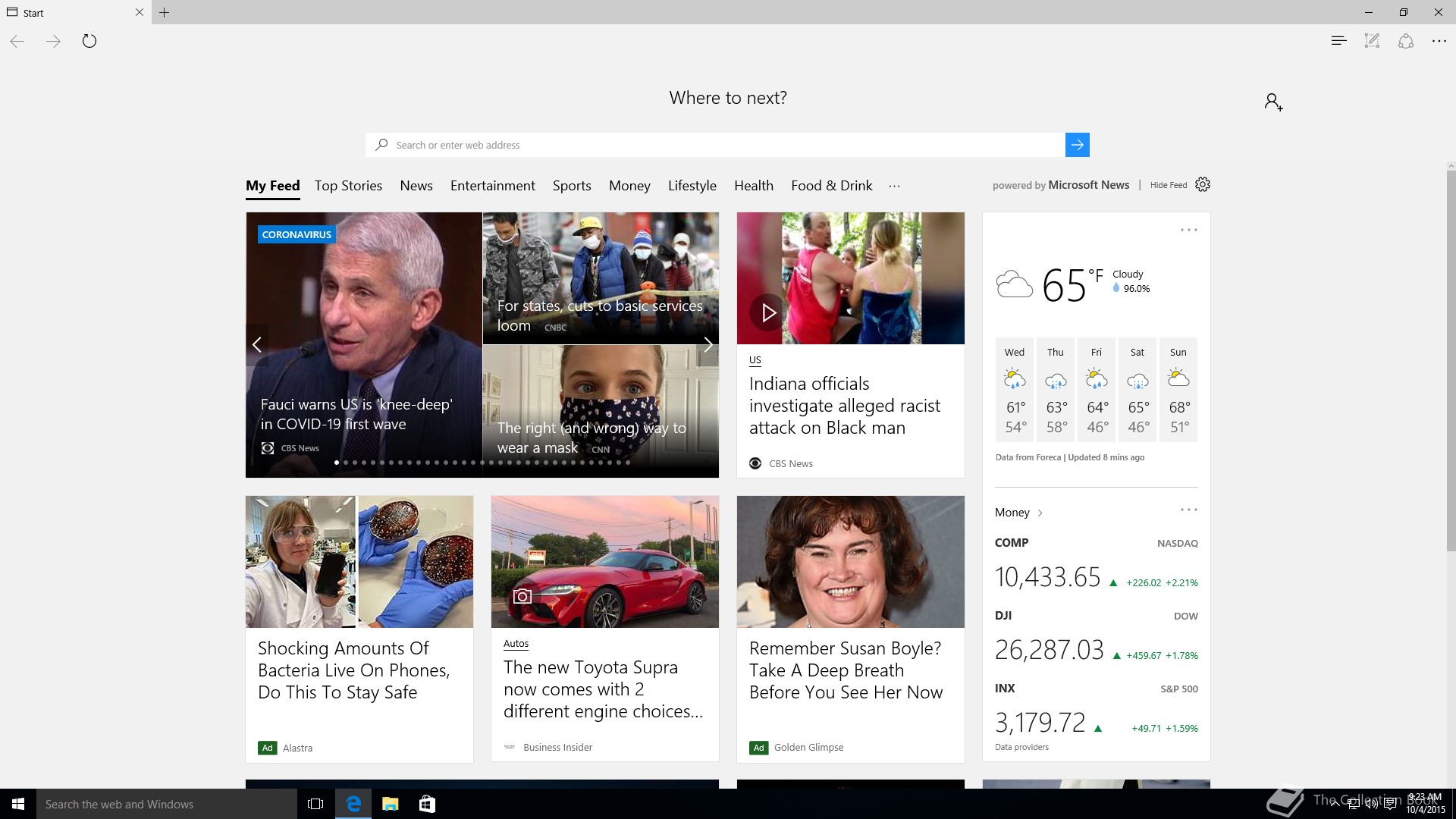This screenshot has height=819, width=1456.
Task: Open the Food & Drink tab
Action: coord(832,186)
